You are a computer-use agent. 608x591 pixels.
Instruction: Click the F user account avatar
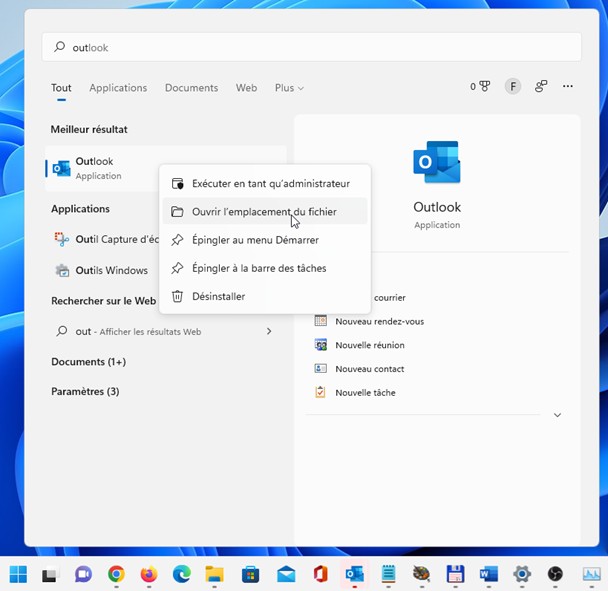513,87
